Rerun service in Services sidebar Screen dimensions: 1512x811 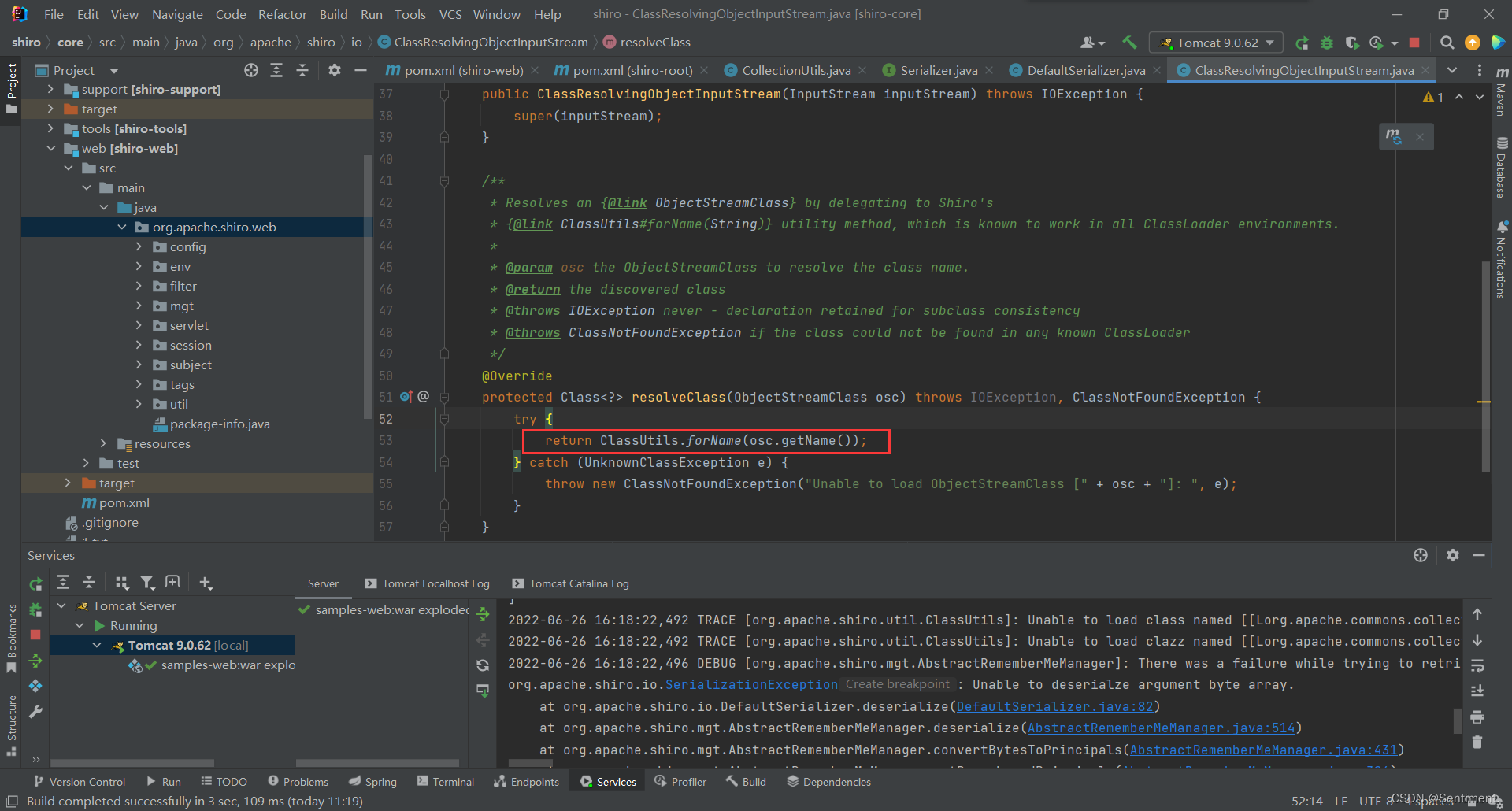click(x=35, y=584)
